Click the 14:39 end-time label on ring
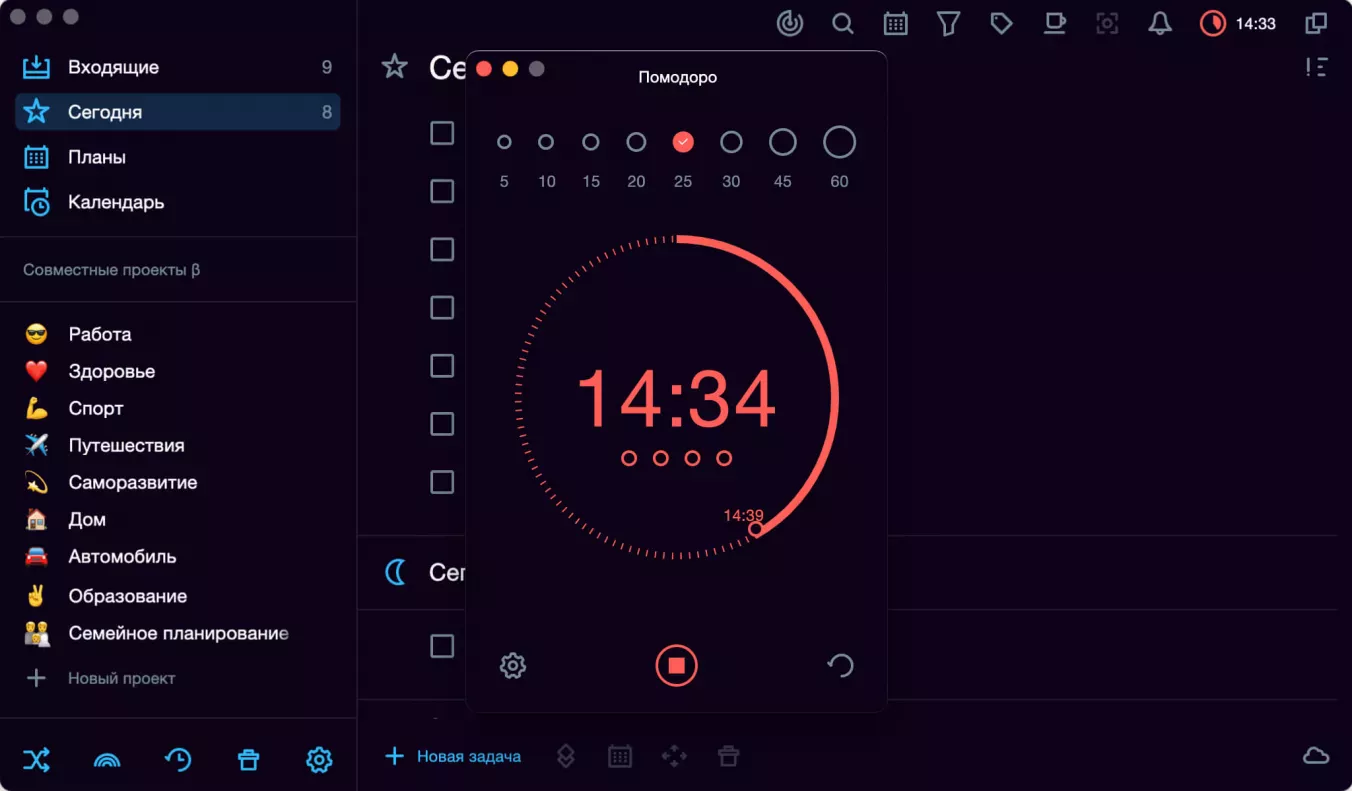 (x=743, y=516)
